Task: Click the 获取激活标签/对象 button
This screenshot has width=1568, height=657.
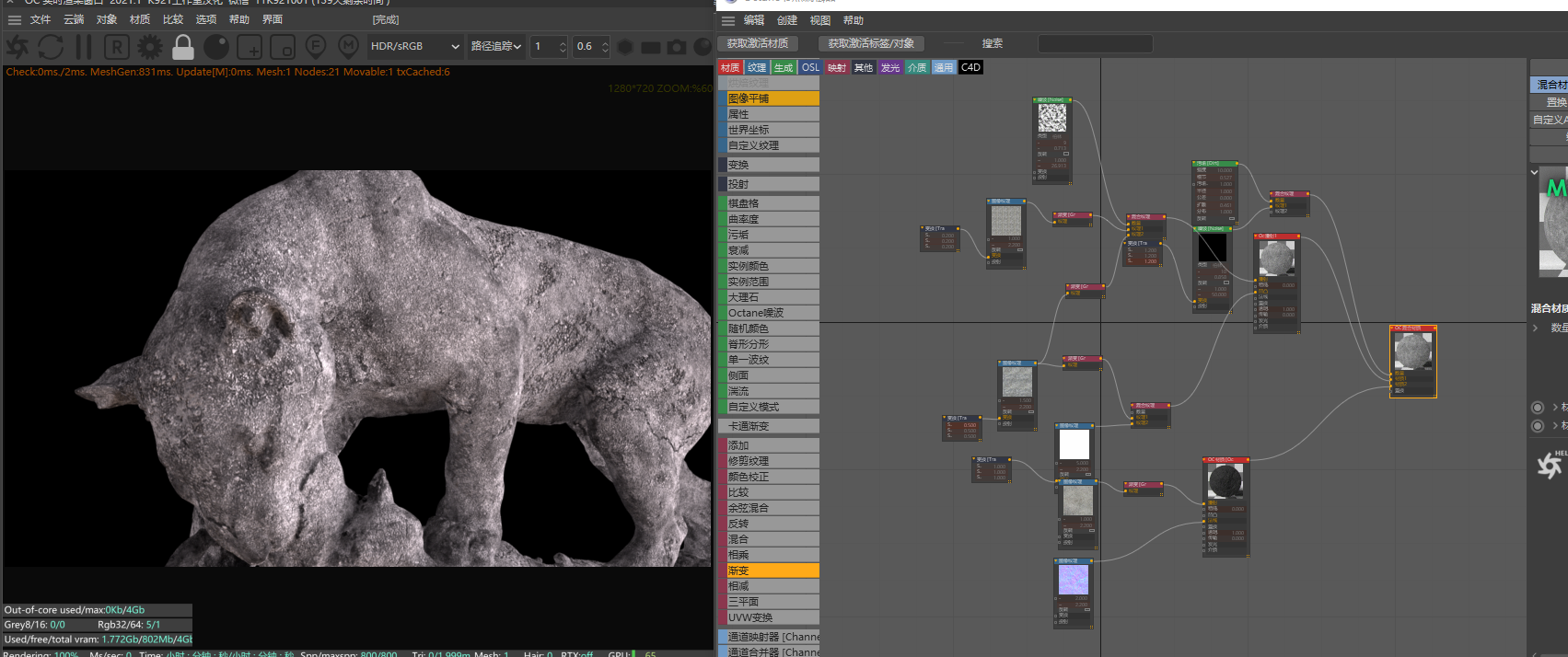Action: click(871, 43)
